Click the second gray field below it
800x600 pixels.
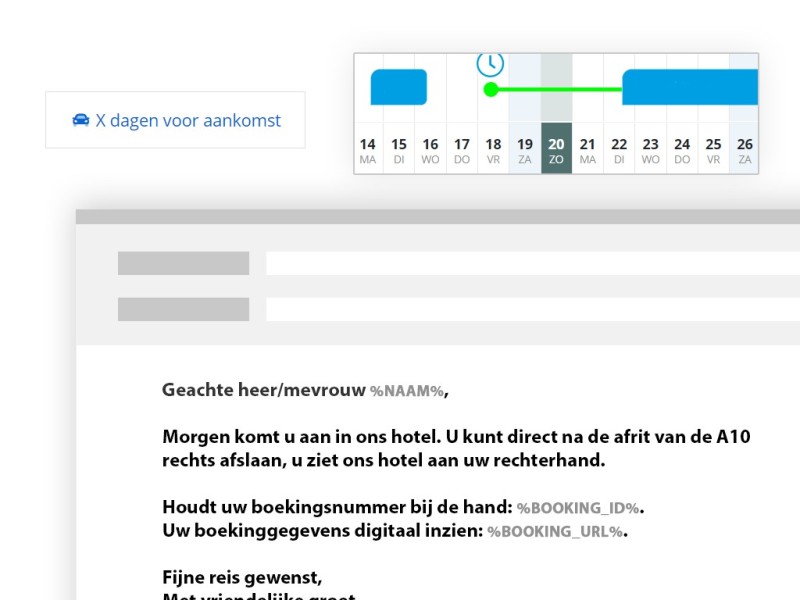click(184, 307)
